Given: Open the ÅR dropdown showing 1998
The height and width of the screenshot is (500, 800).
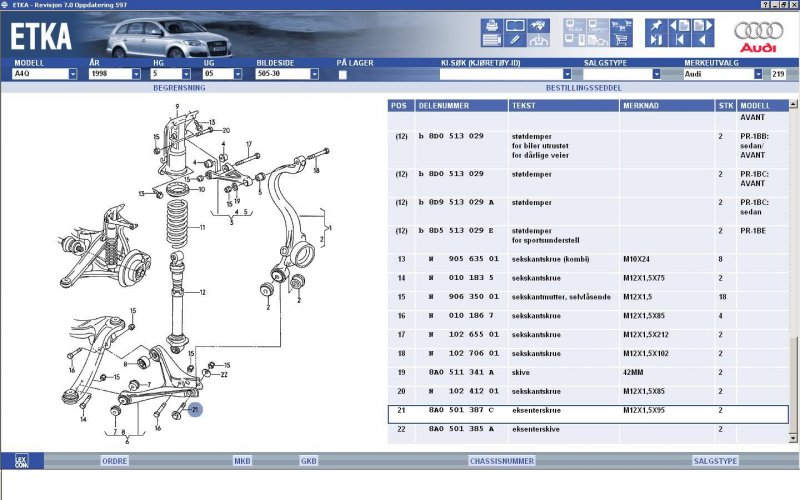Looking at the screenshot, I should tap(136, 74).
